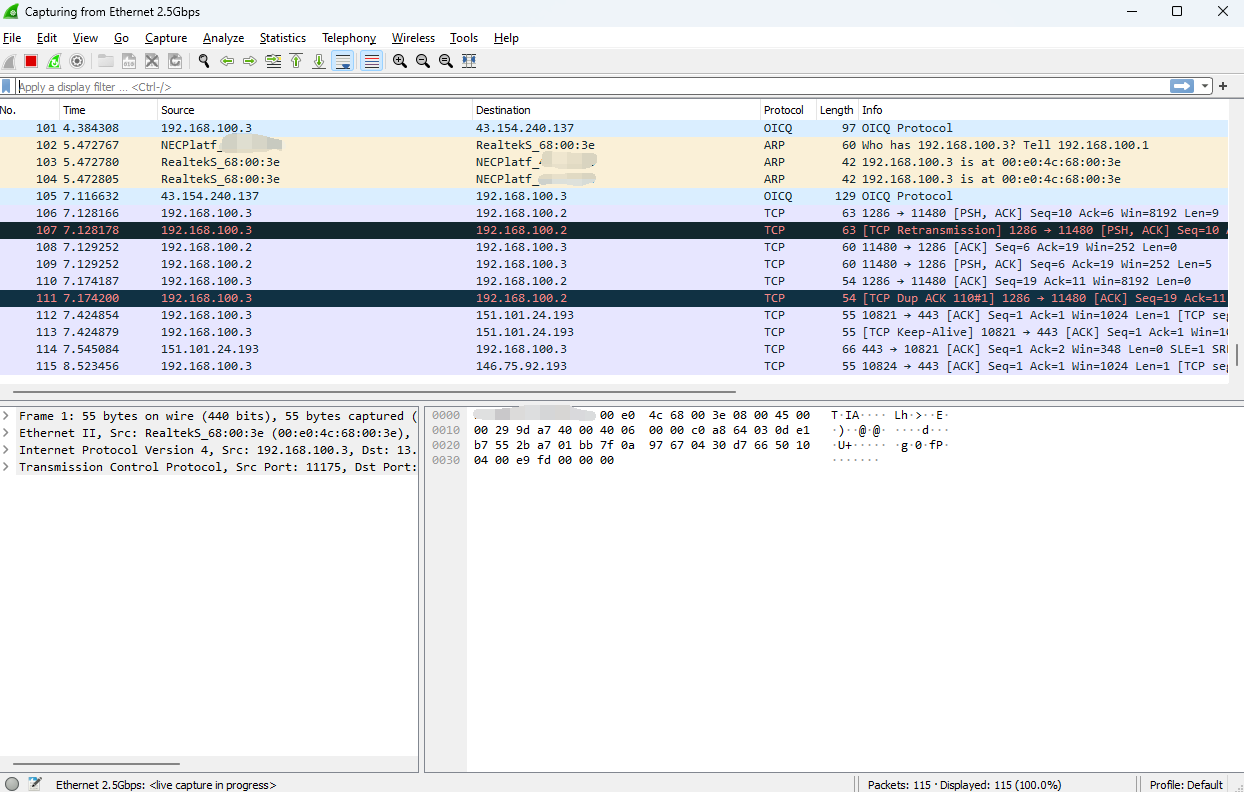
Task: Toggle packet list colorization
Action: 371,62
